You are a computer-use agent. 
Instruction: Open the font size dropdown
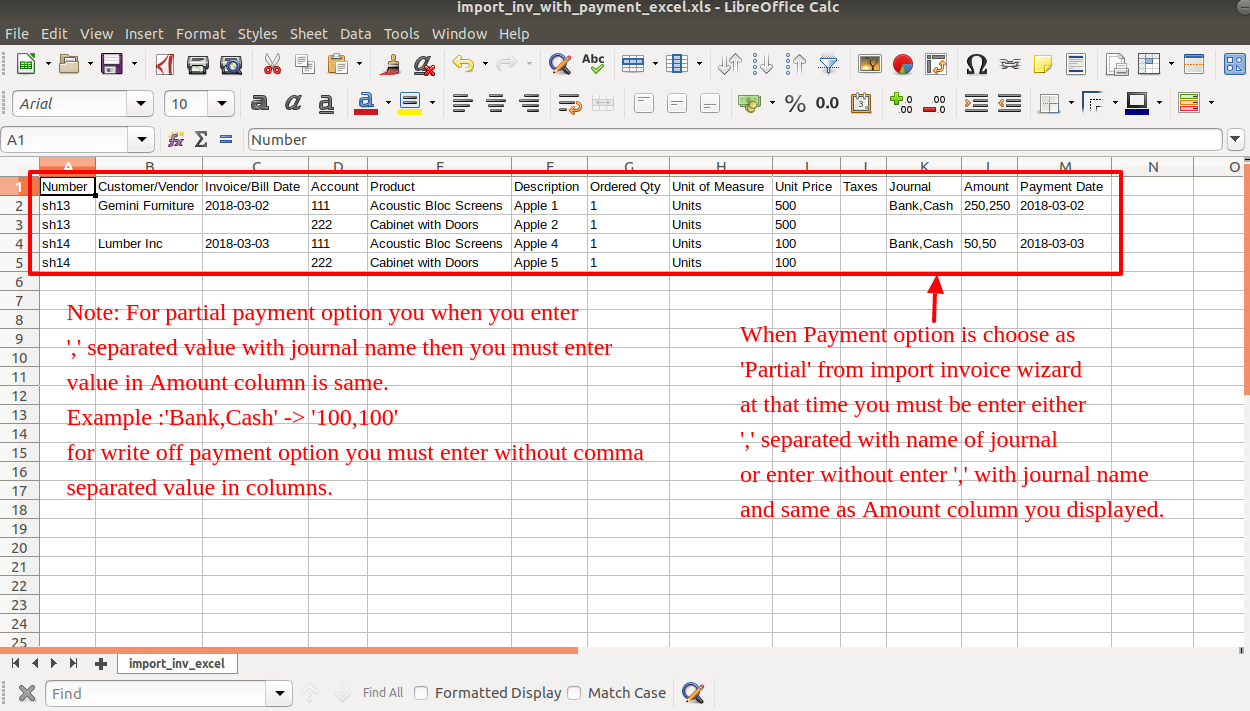click(x=222, y=104)
